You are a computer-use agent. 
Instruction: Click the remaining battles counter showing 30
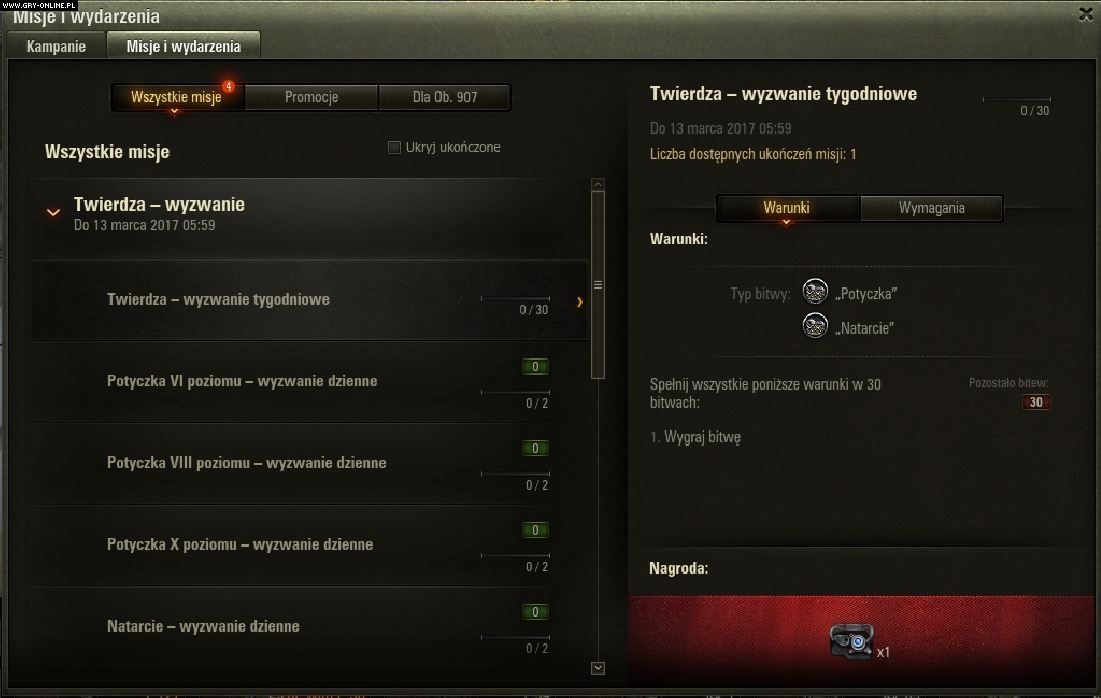[1036, 402]
